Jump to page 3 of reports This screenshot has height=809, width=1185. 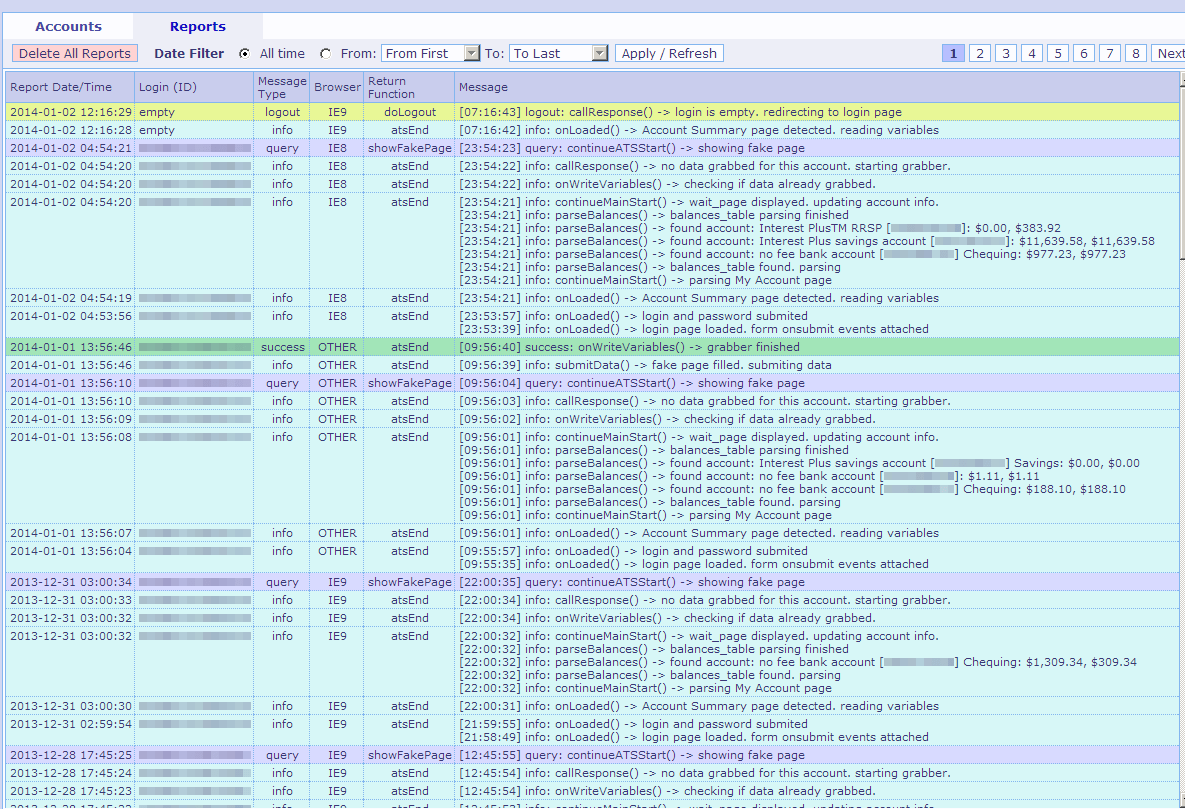click(x=1006, y=54)
